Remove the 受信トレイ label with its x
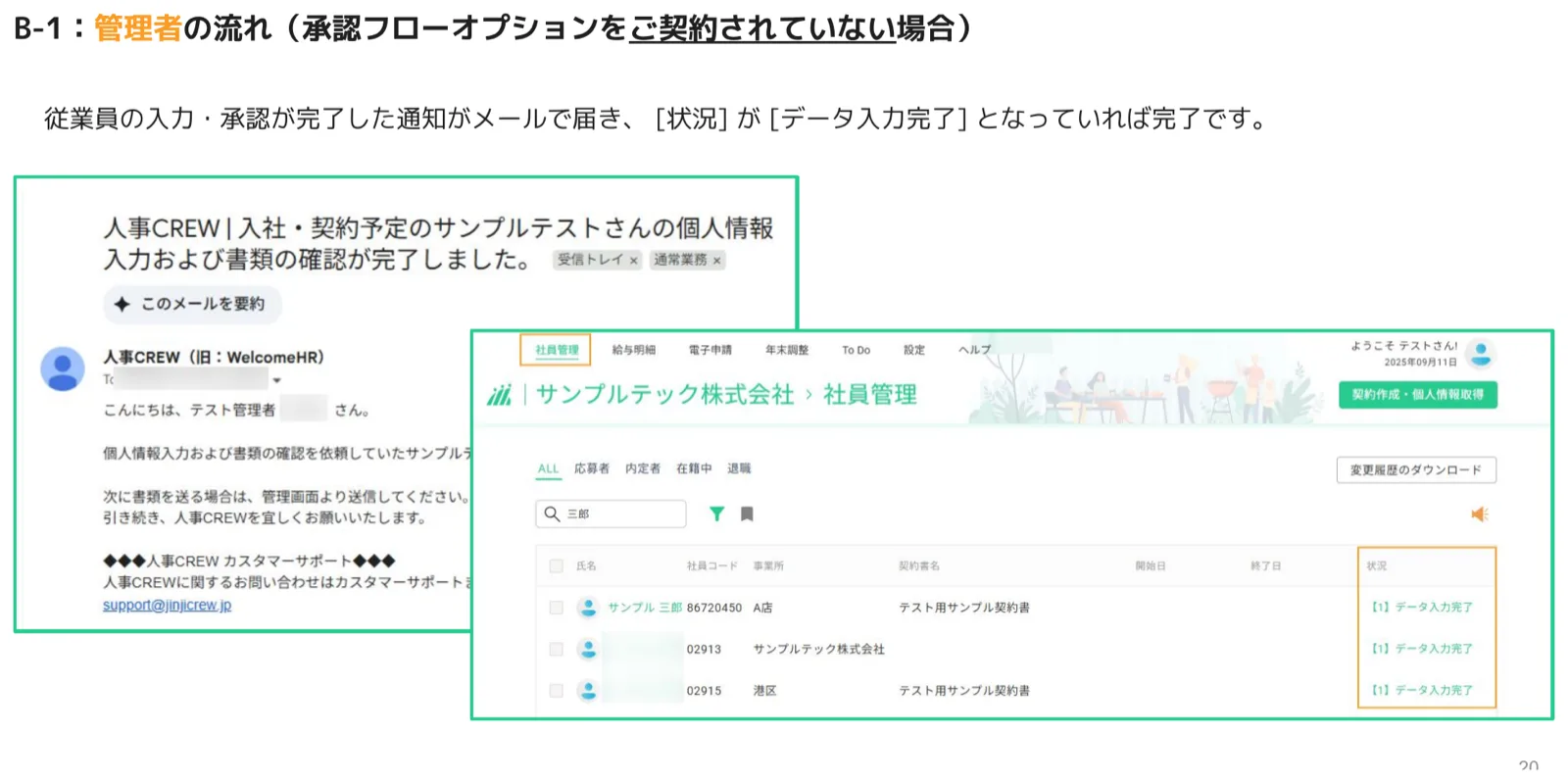This screenshot has height=783, width=1568. (x=634, y=261)
